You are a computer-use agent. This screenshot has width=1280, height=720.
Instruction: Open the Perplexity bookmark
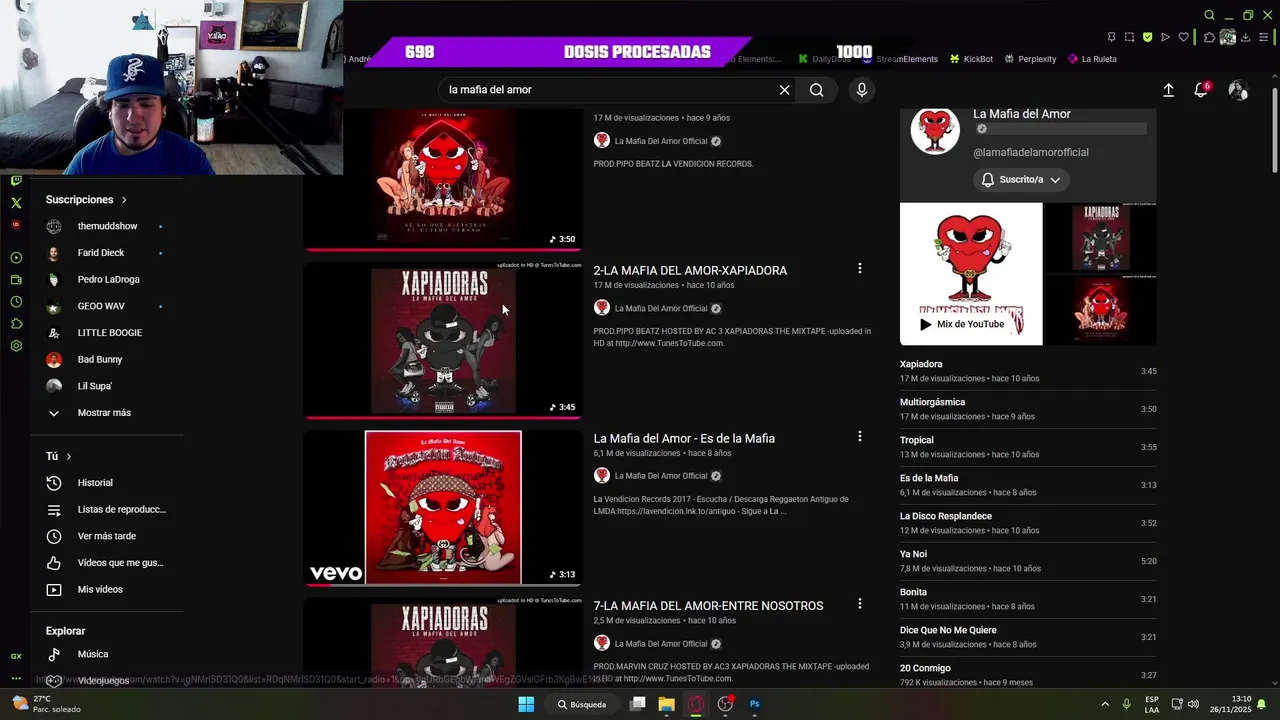tap(1030, 59)
